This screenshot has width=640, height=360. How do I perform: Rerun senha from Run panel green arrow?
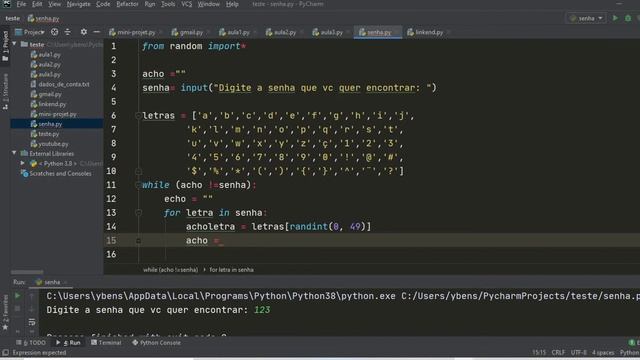pyautogui.click(x=18, y=296)
